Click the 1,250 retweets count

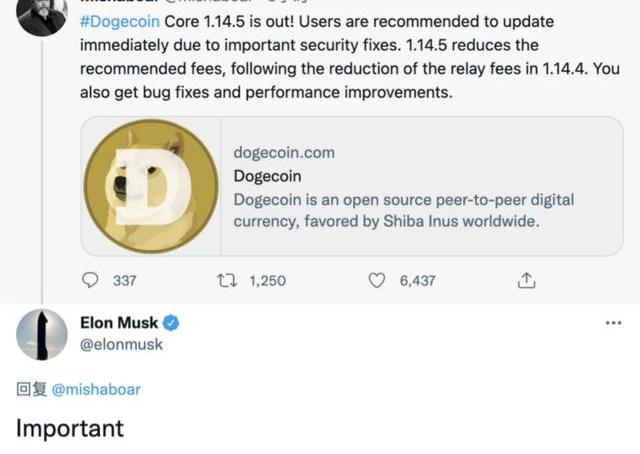267,281
